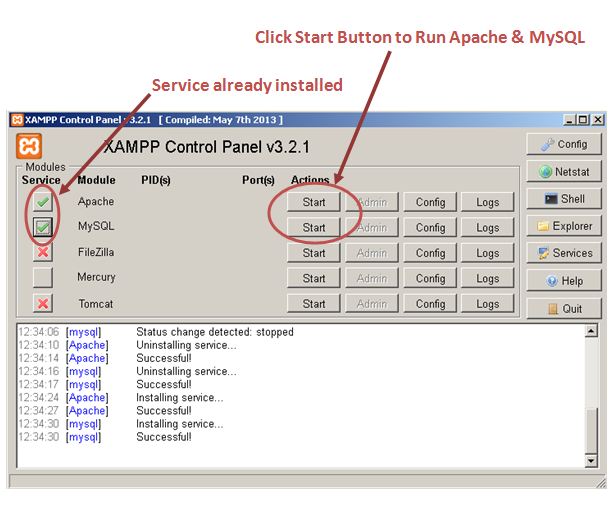616x515 pixels.
Task: Select the FileZilla module label
Action: 96,252
